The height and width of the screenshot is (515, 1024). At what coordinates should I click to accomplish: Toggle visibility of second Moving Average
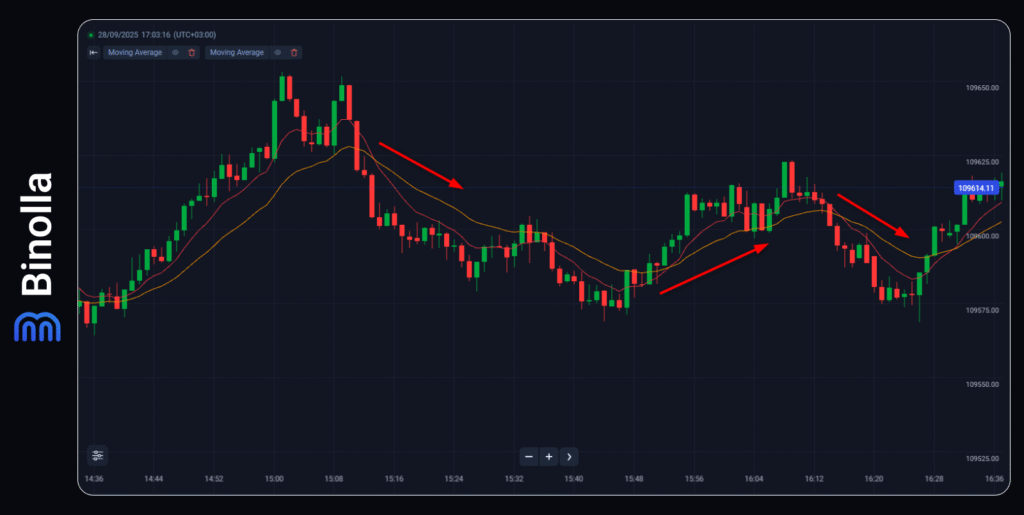coord(278,52)
